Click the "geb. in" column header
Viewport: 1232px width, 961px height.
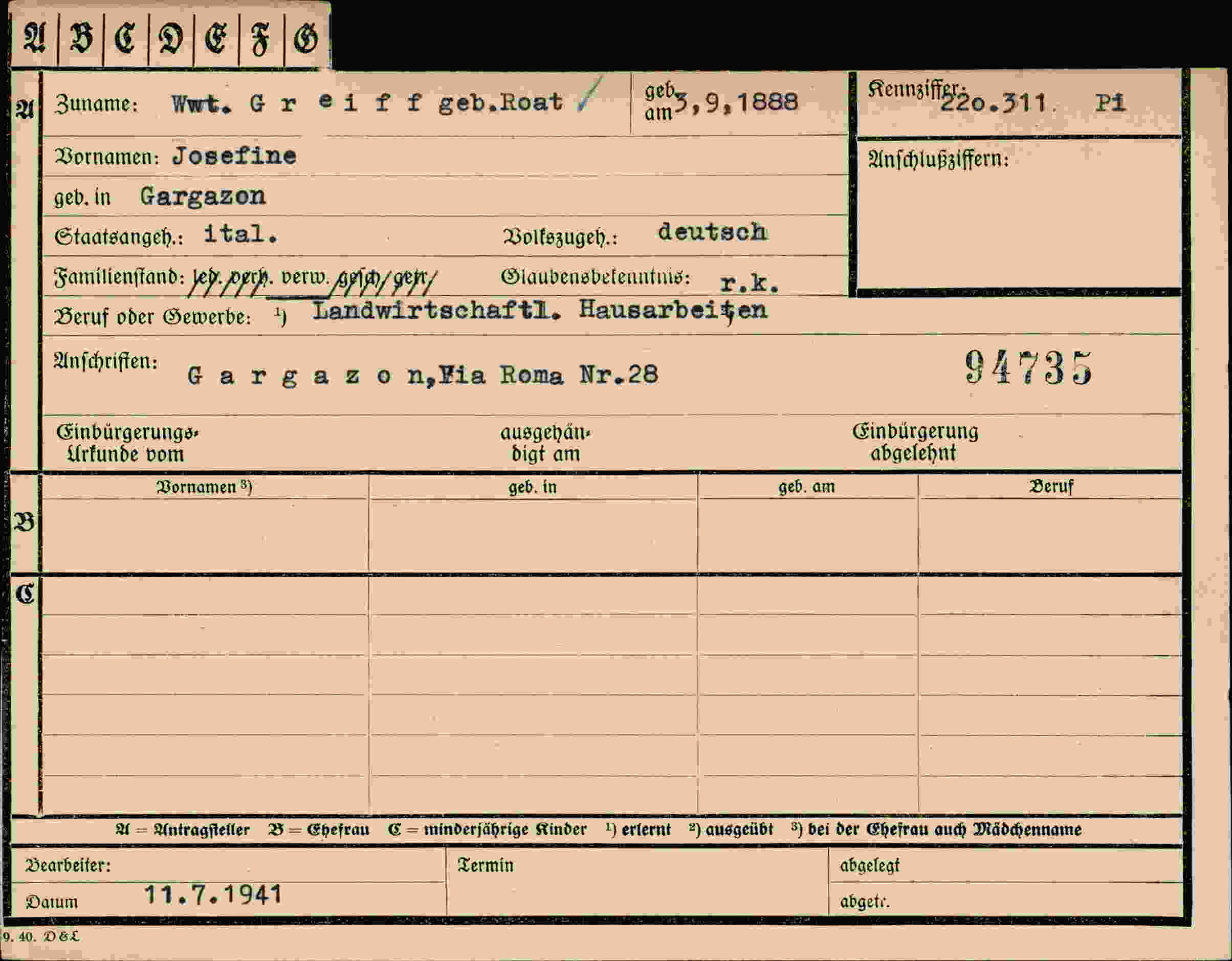click(x=533, y=487)
